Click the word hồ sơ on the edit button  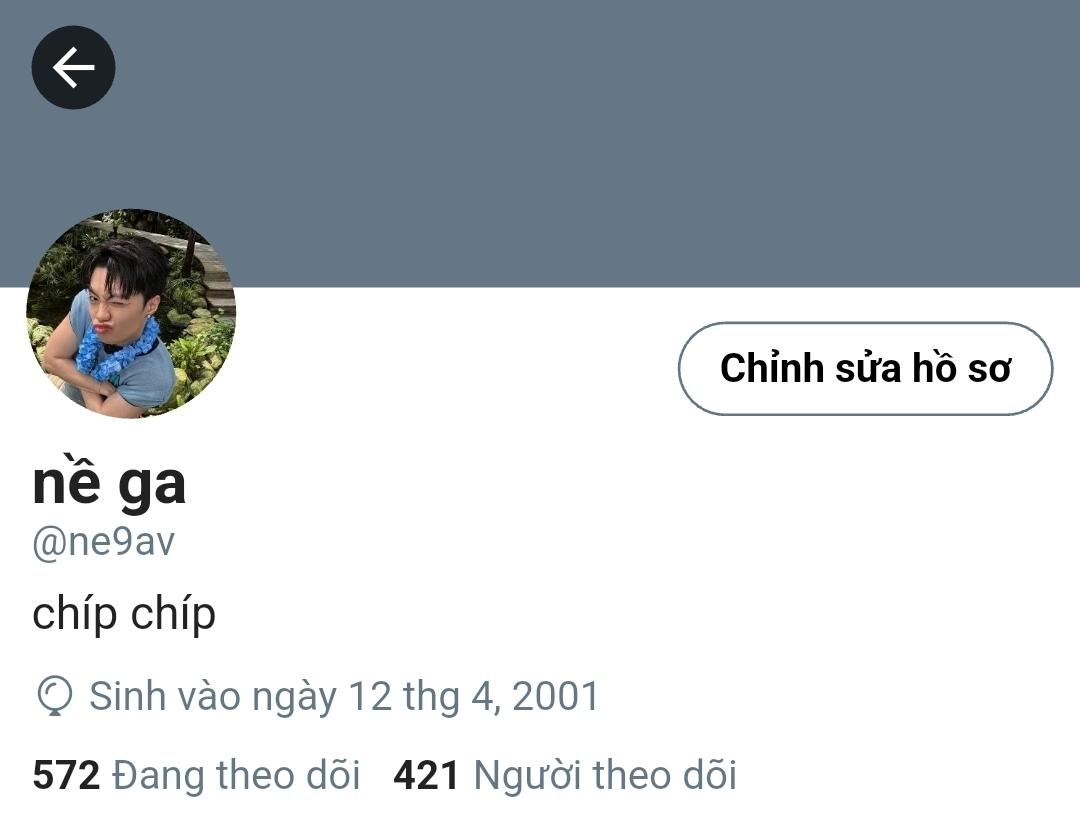(x=962, y=367)
